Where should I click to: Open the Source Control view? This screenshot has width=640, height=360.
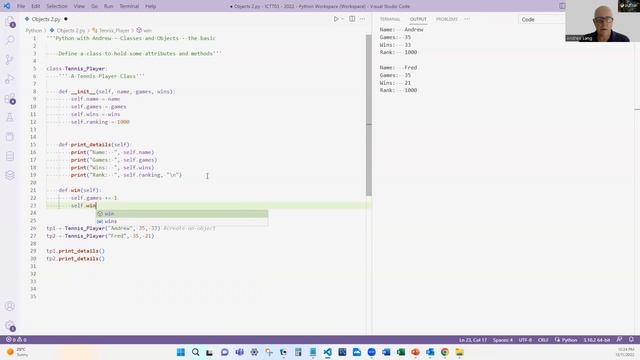point(10,60)
